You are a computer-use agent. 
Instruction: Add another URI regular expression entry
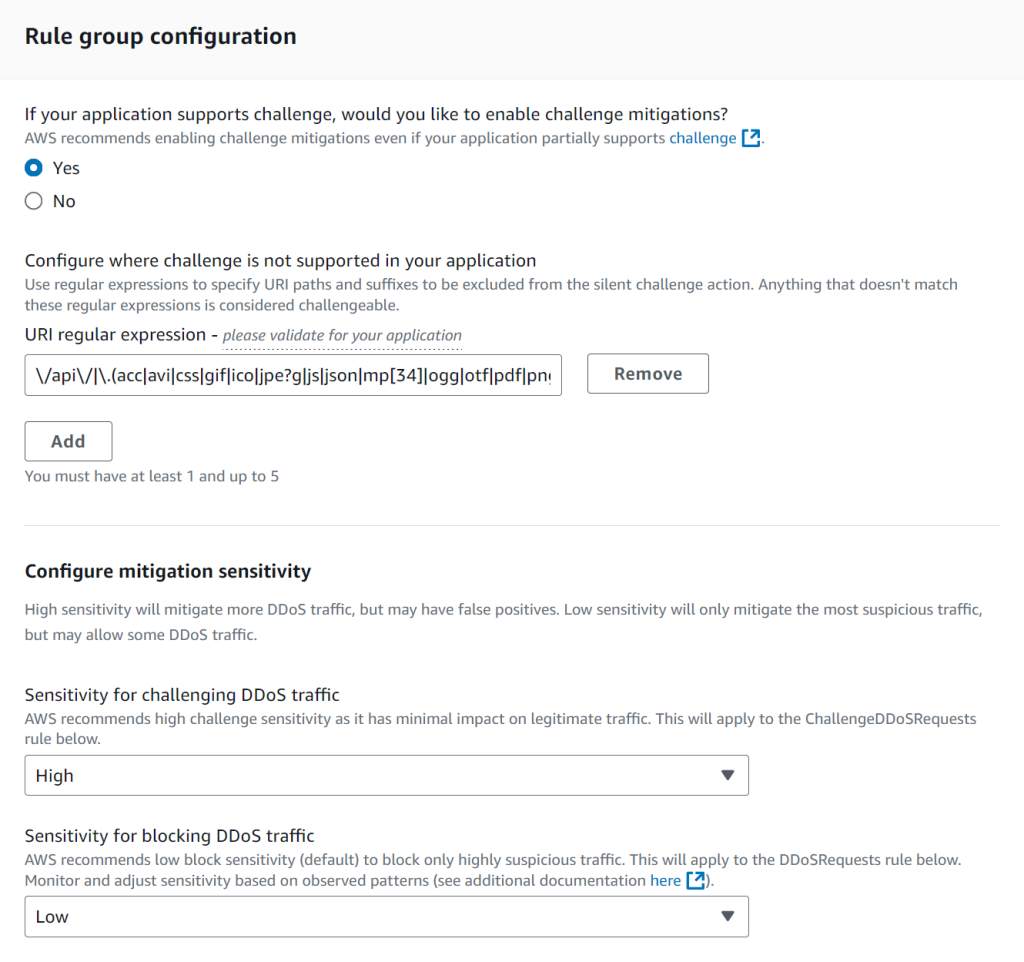point(68,441)
